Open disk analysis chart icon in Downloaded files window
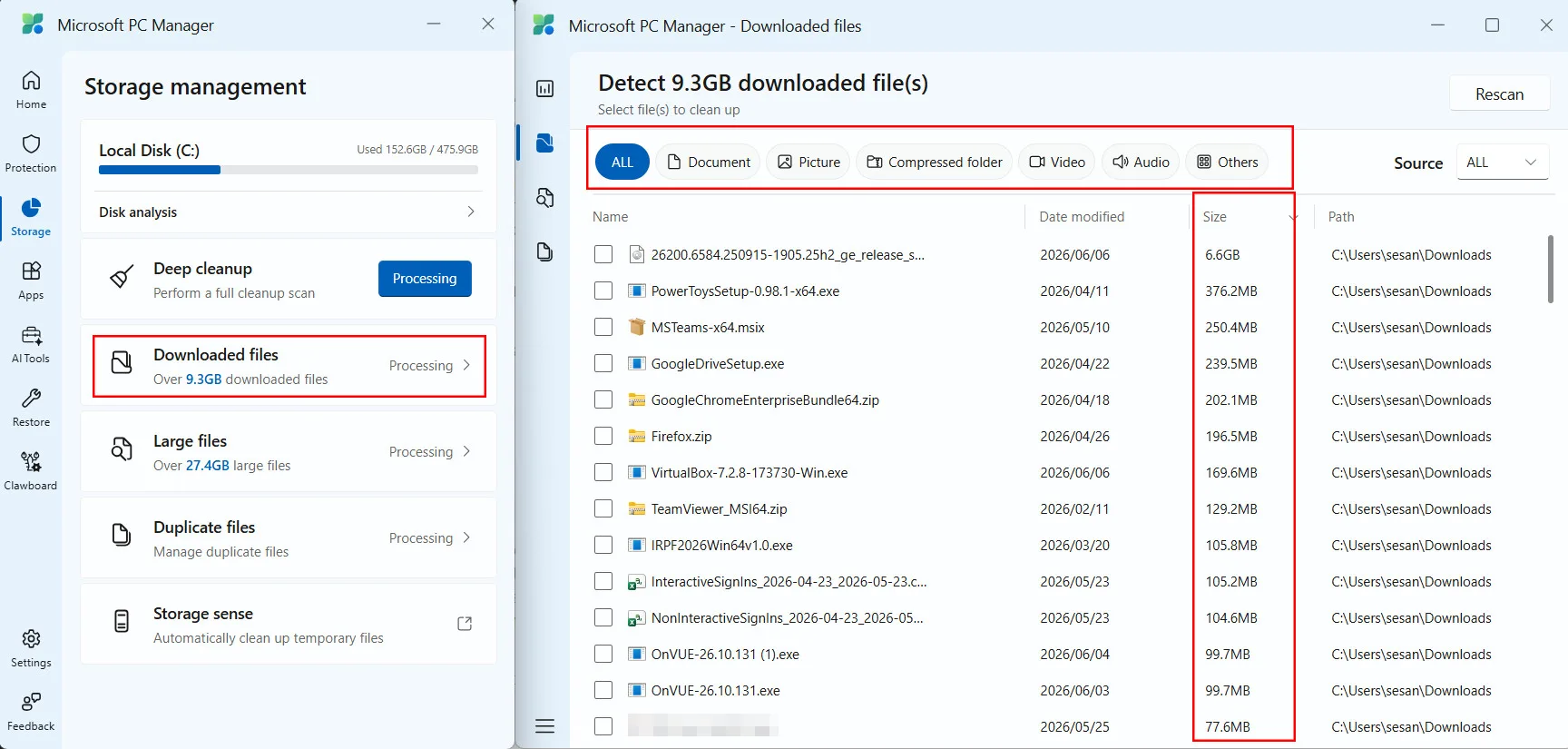1568x749 pixels. click(x=544, y=88)
